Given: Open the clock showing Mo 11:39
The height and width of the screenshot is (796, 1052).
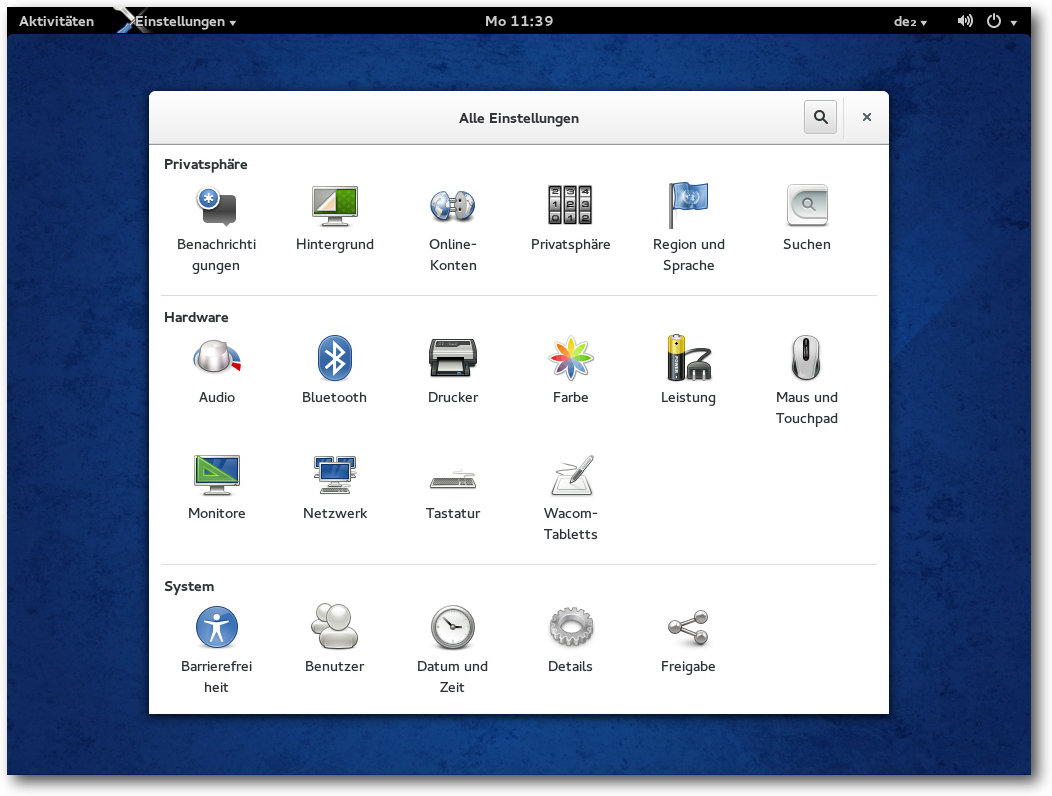Looking at the screenshot, I should tap(519, 21).
